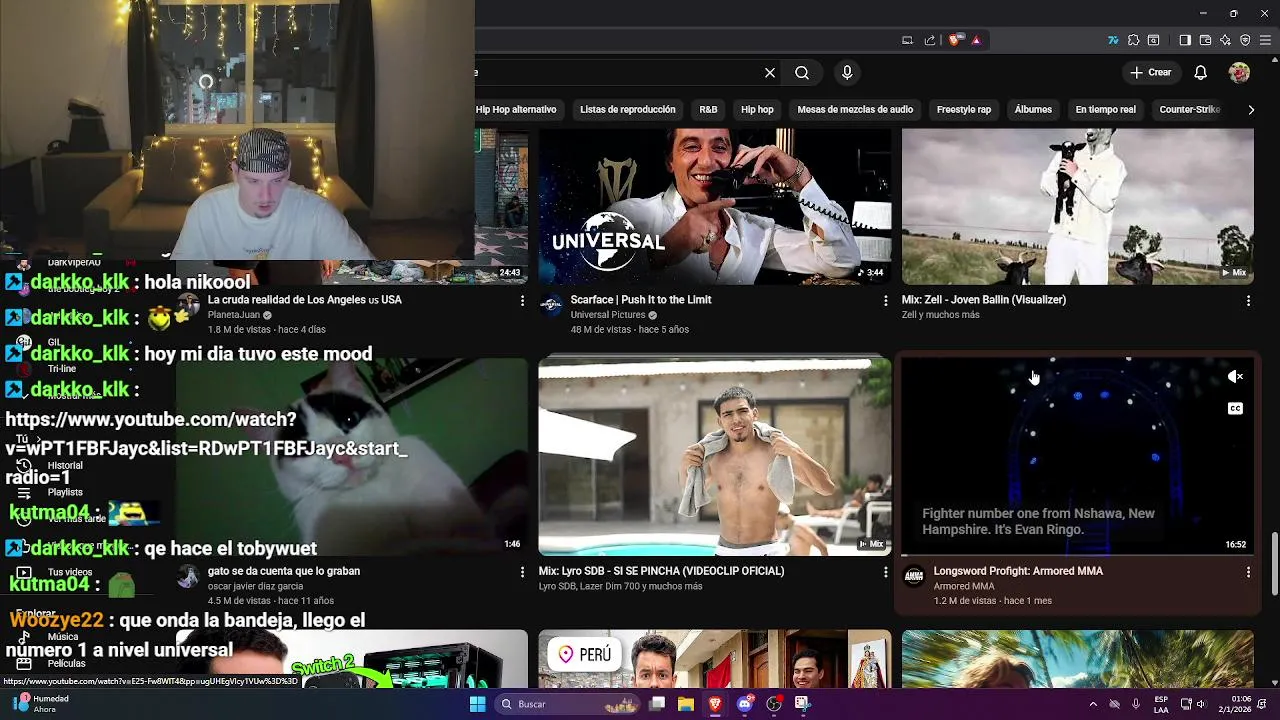Select En tiempo real chip

tap(1105, 110)
